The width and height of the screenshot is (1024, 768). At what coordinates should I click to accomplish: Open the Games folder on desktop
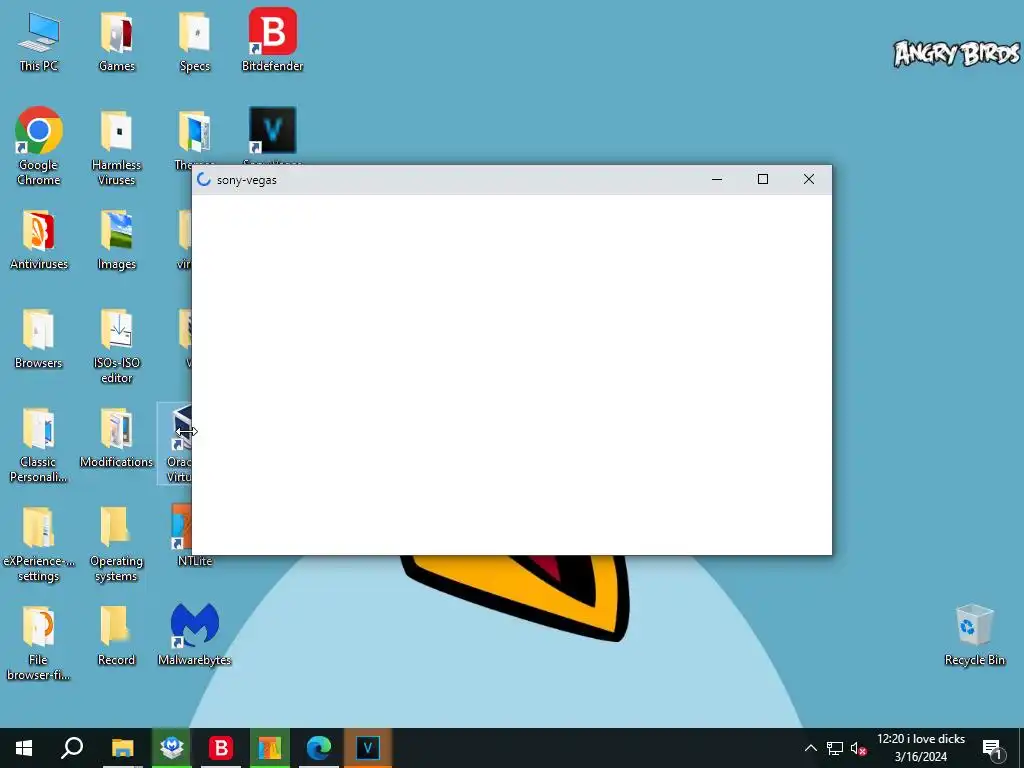[116, 42]
